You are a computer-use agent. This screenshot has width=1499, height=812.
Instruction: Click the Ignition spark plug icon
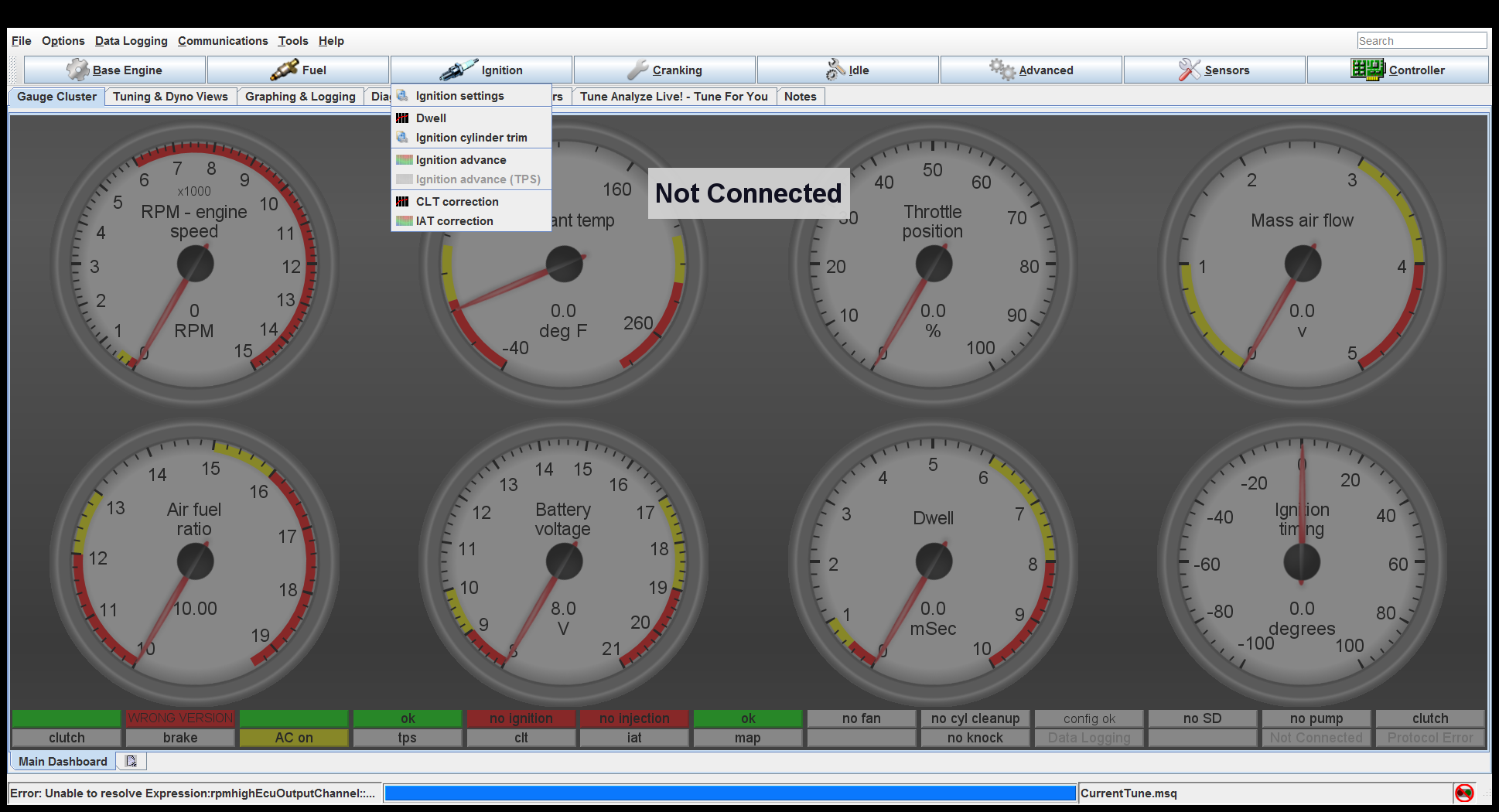[459, 70]
